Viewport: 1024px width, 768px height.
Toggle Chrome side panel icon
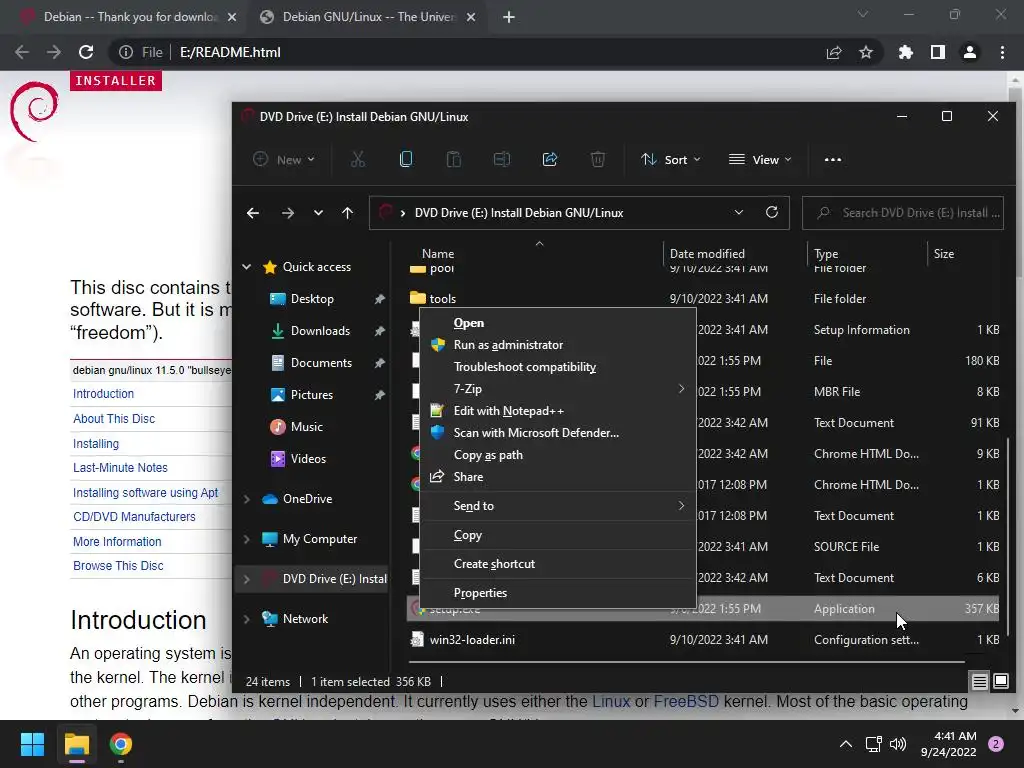[938, 52]
